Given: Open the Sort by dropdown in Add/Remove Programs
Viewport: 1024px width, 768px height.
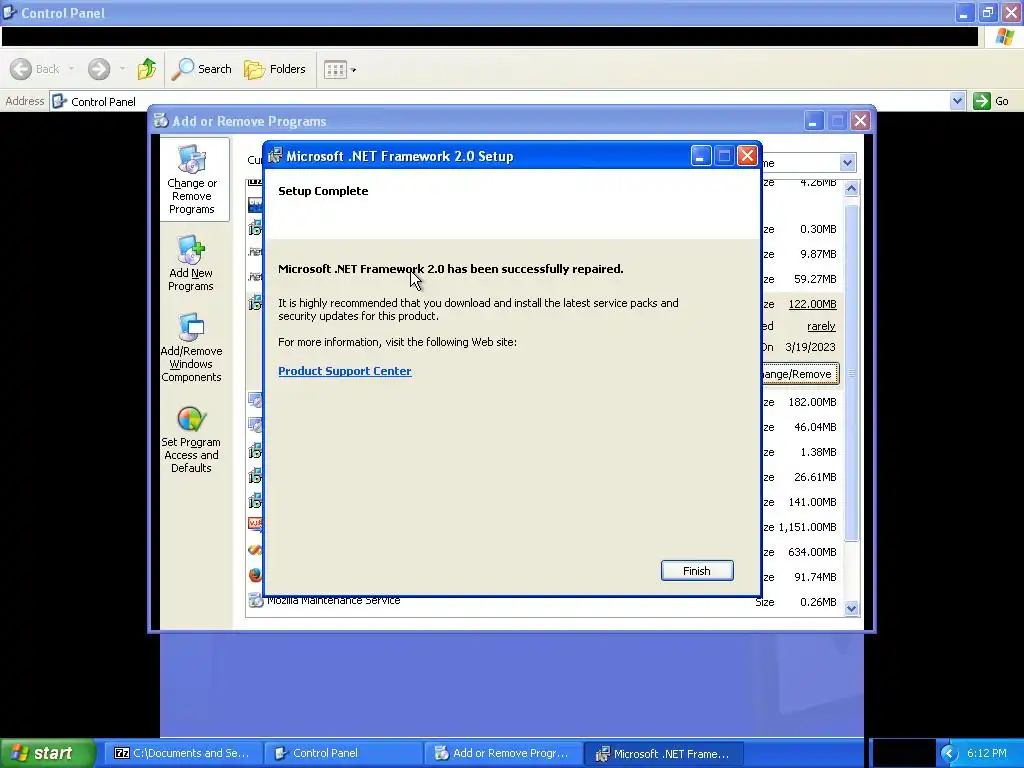Looking at the screenshot, I should pyautogui.click(x=847, y=163).
